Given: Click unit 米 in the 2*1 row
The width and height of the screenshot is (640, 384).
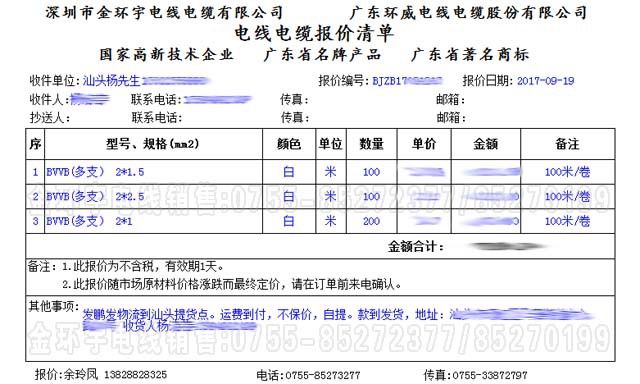Looking at the screenshot, I should point(330,221).
